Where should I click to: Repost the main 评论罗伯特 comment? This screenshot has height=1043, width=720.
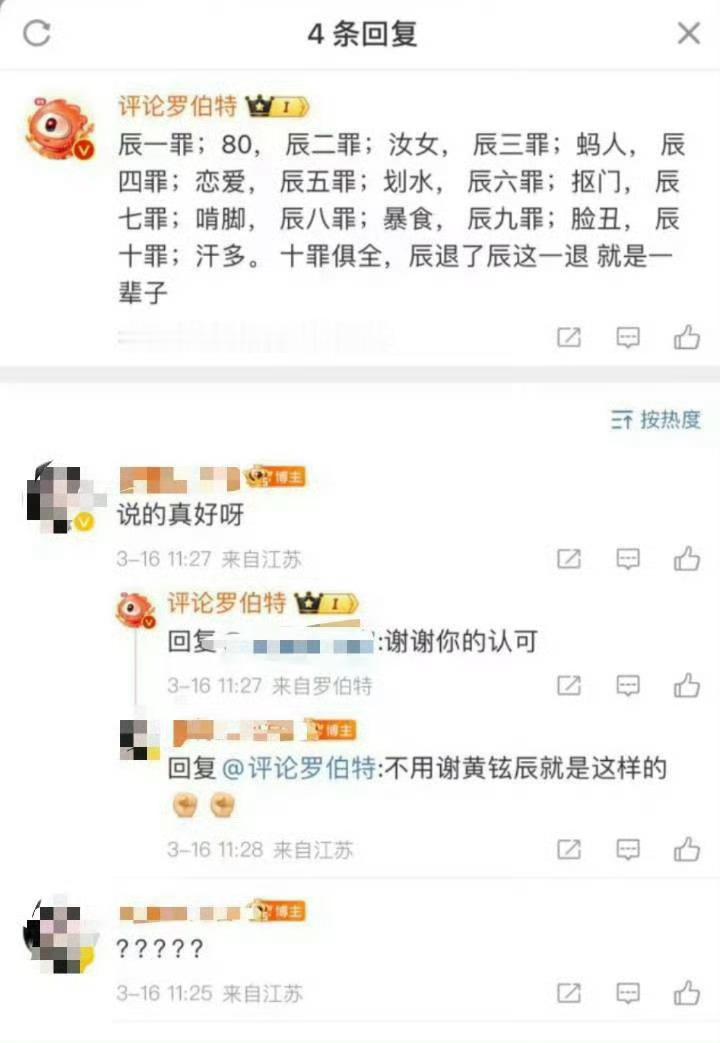click(x=569, y=337)
